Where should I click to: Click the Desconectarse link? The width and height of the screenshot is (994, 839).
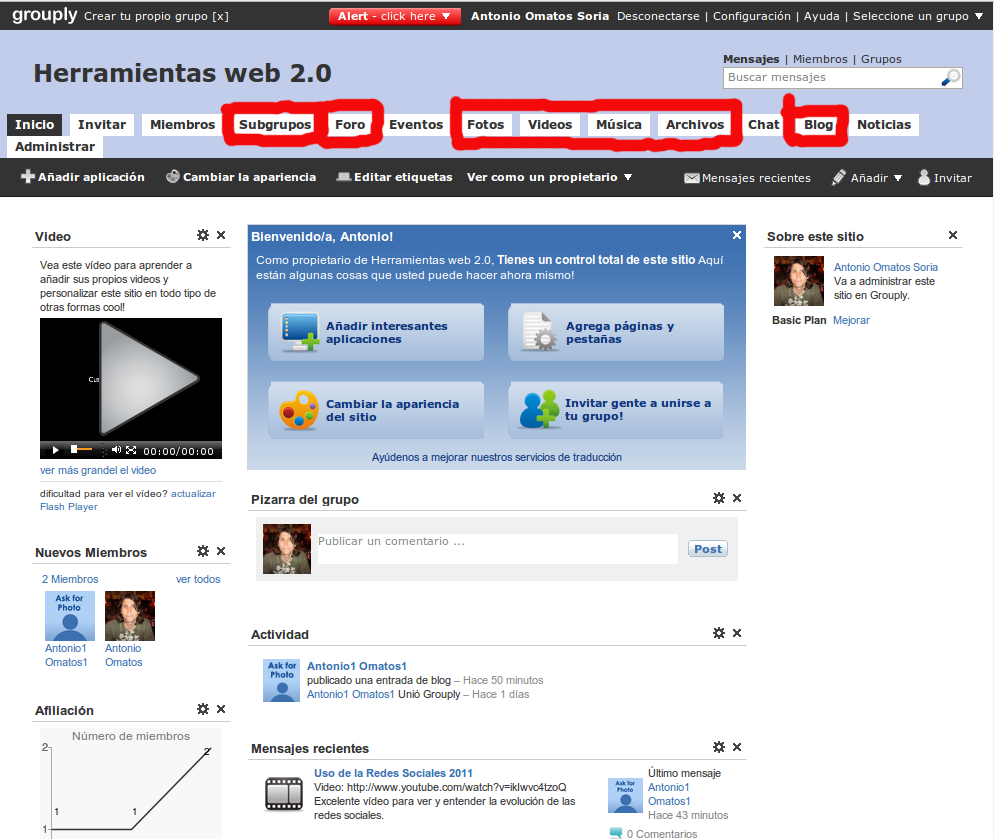click(658, 16)
